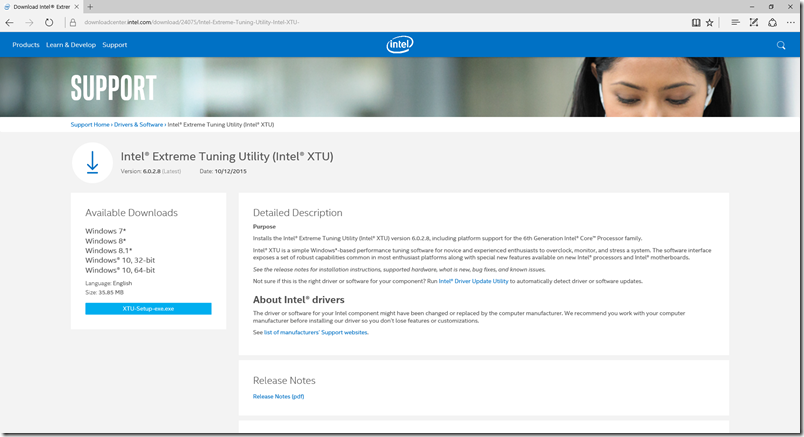Viewport: 804px width, 437px height.
Task: Click the Available Downloads heading
Action: click(131, 213)
